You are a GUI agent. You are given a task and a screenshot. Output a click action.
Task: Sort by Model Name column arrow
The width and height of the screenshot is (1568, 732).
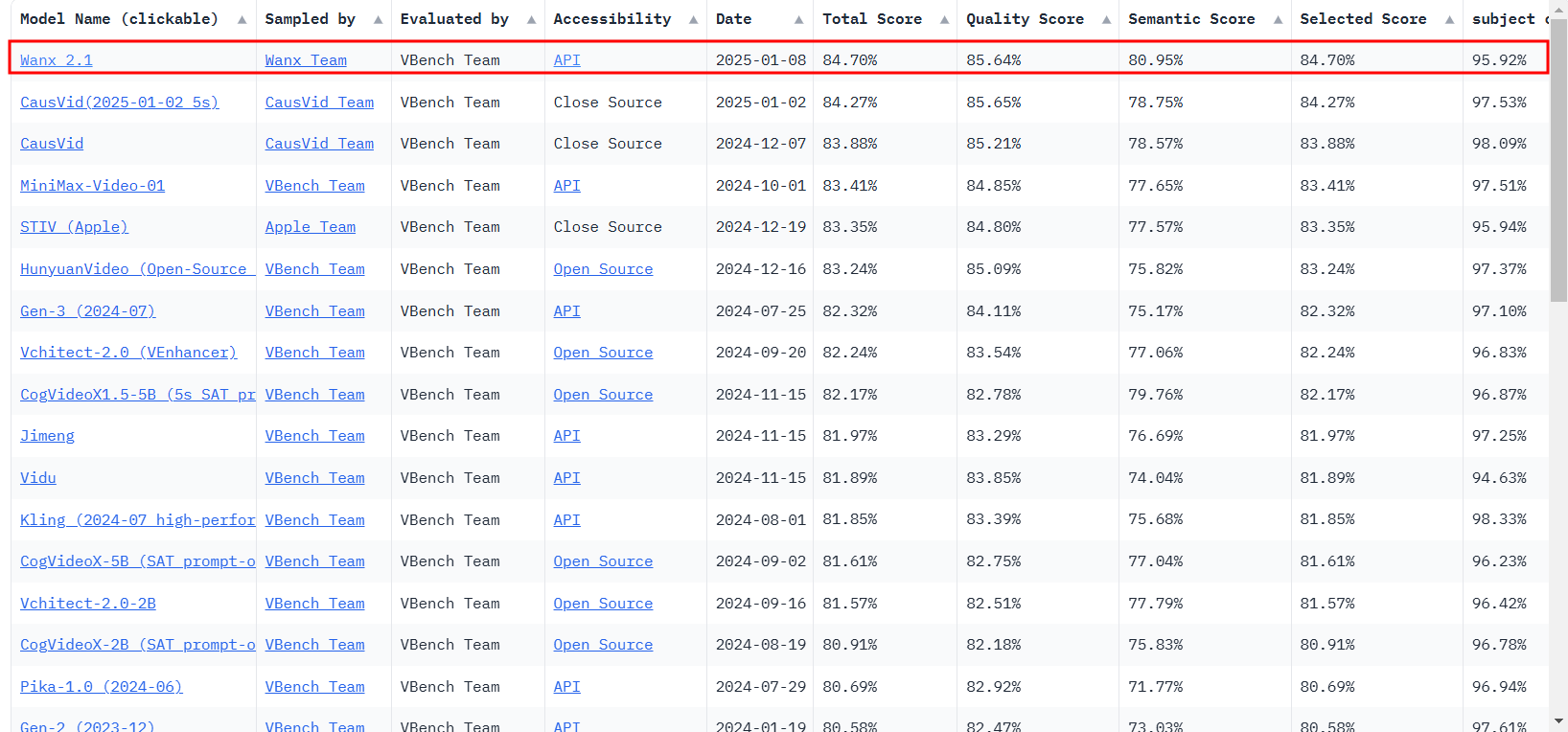coord(242,20)
